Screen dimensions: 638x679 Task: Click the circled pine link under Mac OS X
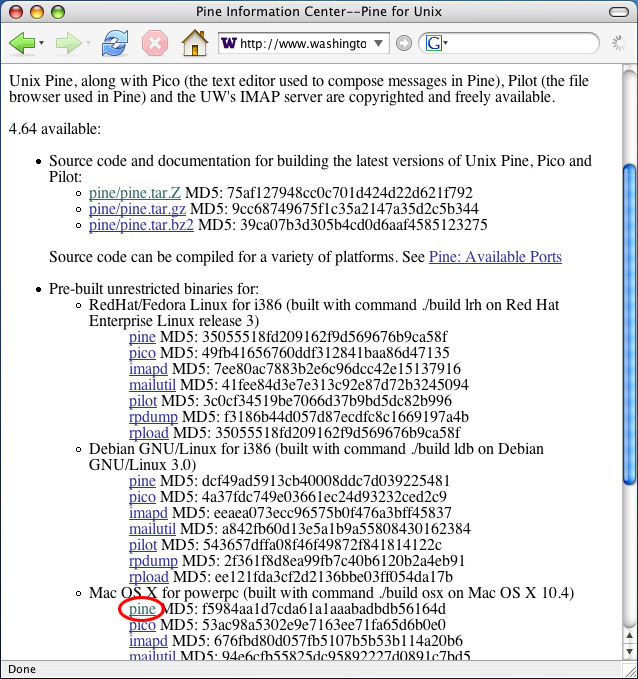coord(142,609)
